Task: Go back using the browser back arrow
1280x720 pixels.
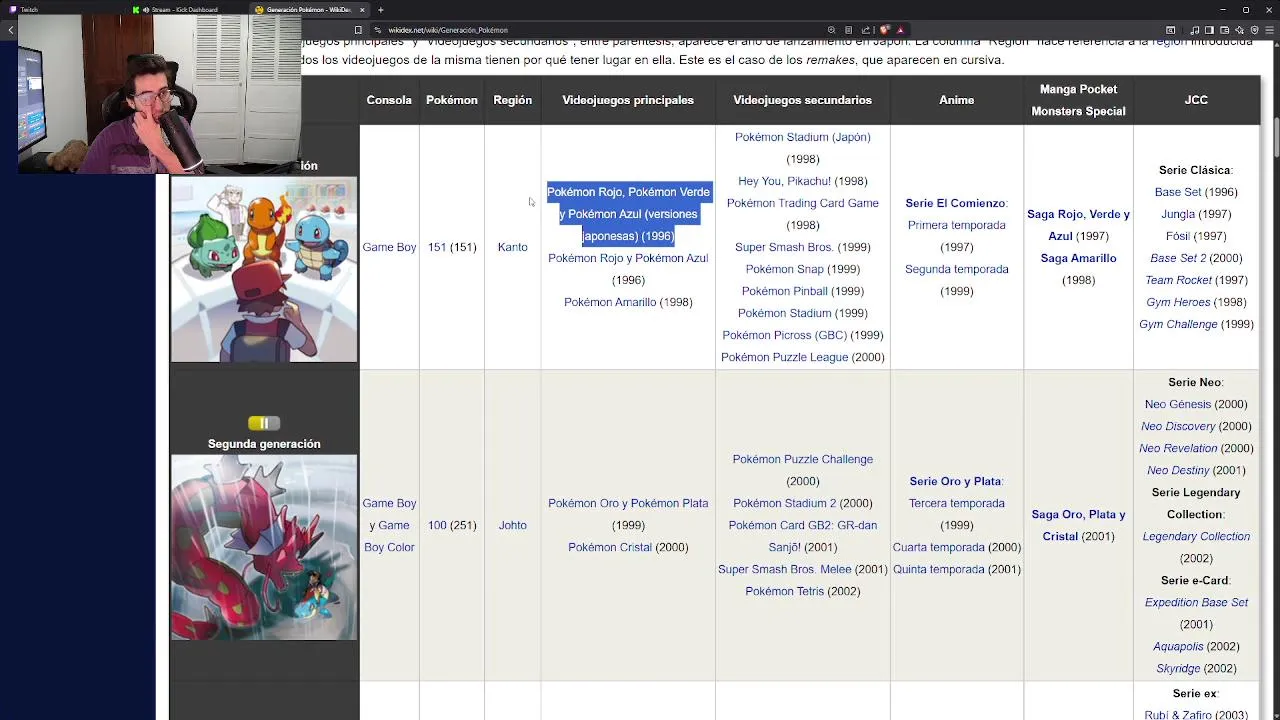Action: (10, 30)
